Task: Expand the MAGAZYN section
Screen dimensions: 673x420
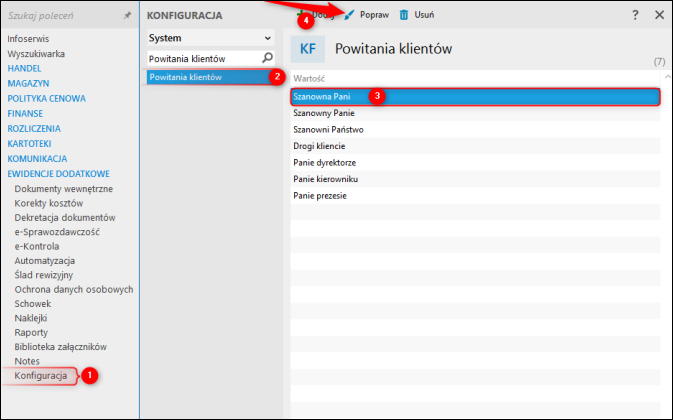Action: pyautogui.click(x=28, y=84)
